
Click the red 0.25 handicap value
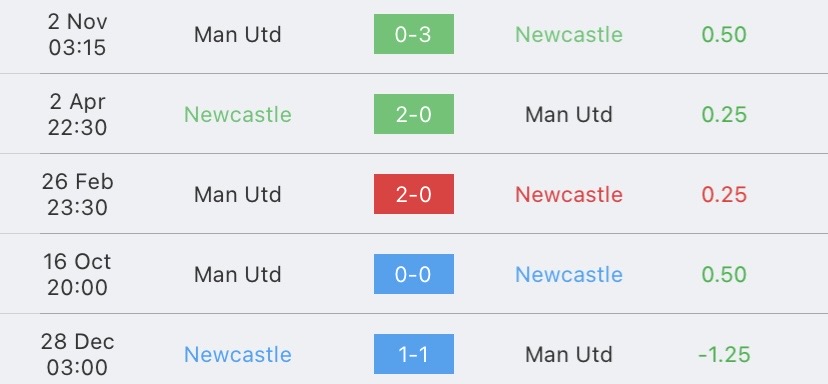pyautogui.click(x=724, y=194)
